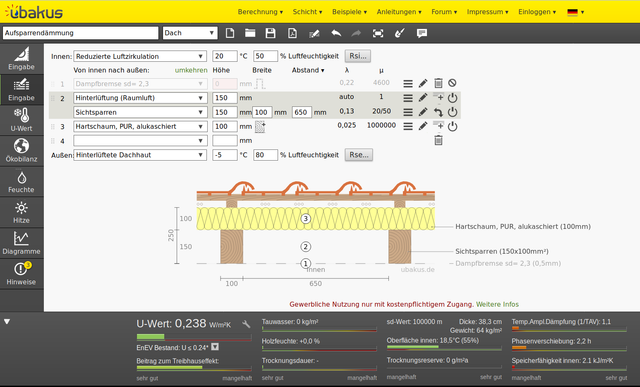Click the ubakus logo
Screen dimensions: 640x387
click(34, 11)
